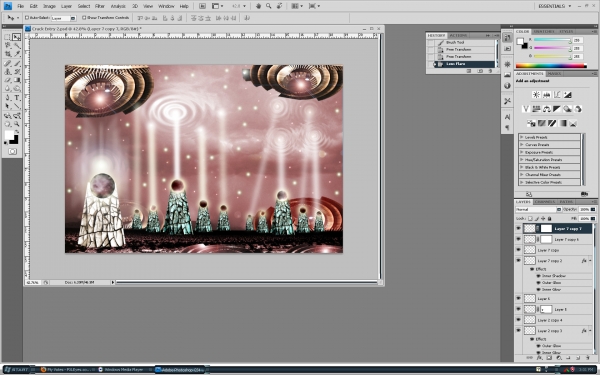Screen dimensions: 600x375
Task: Enable Show Transform Controls checkbox
Action: point(84,18)
